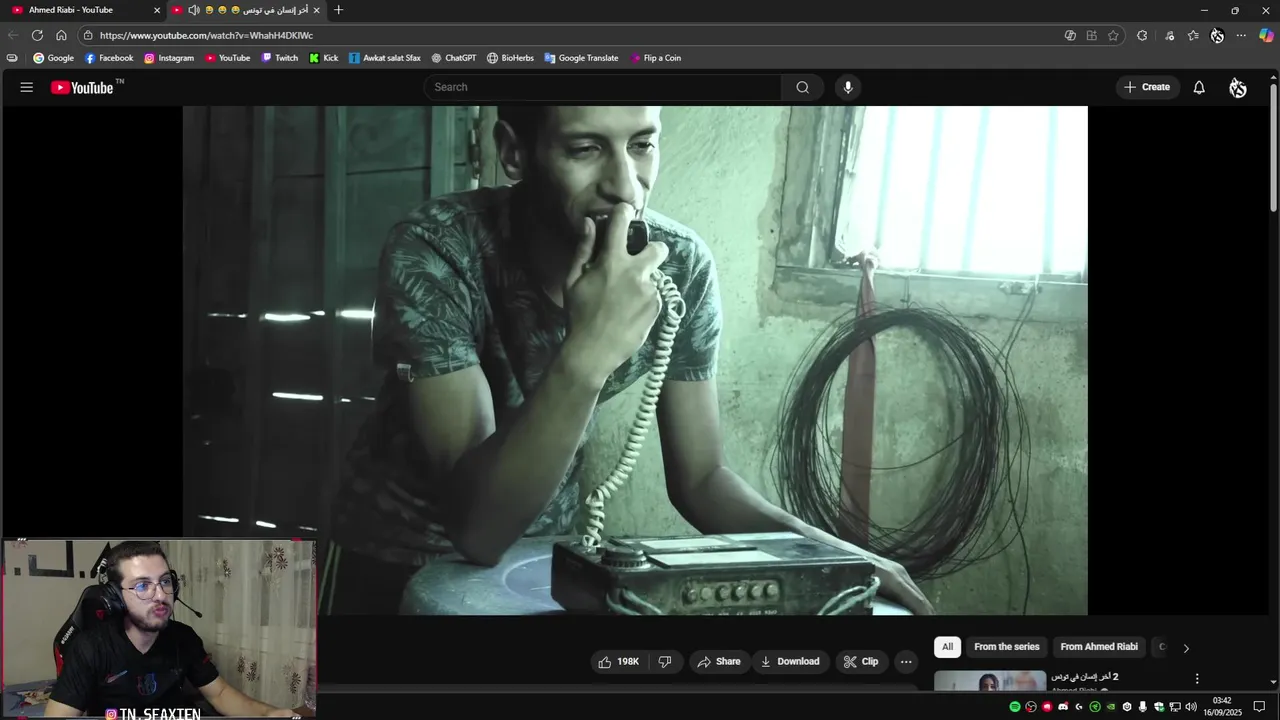The height and width of the screenshot is (720, 1280).
Task: Go to the browser home page
Action: click(61, 35)
